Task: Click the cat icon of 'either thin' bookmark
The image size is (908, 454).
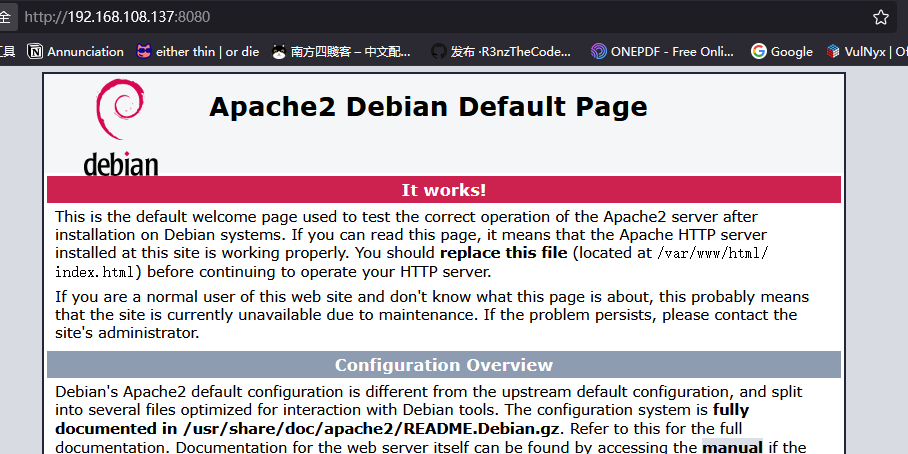Action: pyautogui.click(x=144, y=52)
